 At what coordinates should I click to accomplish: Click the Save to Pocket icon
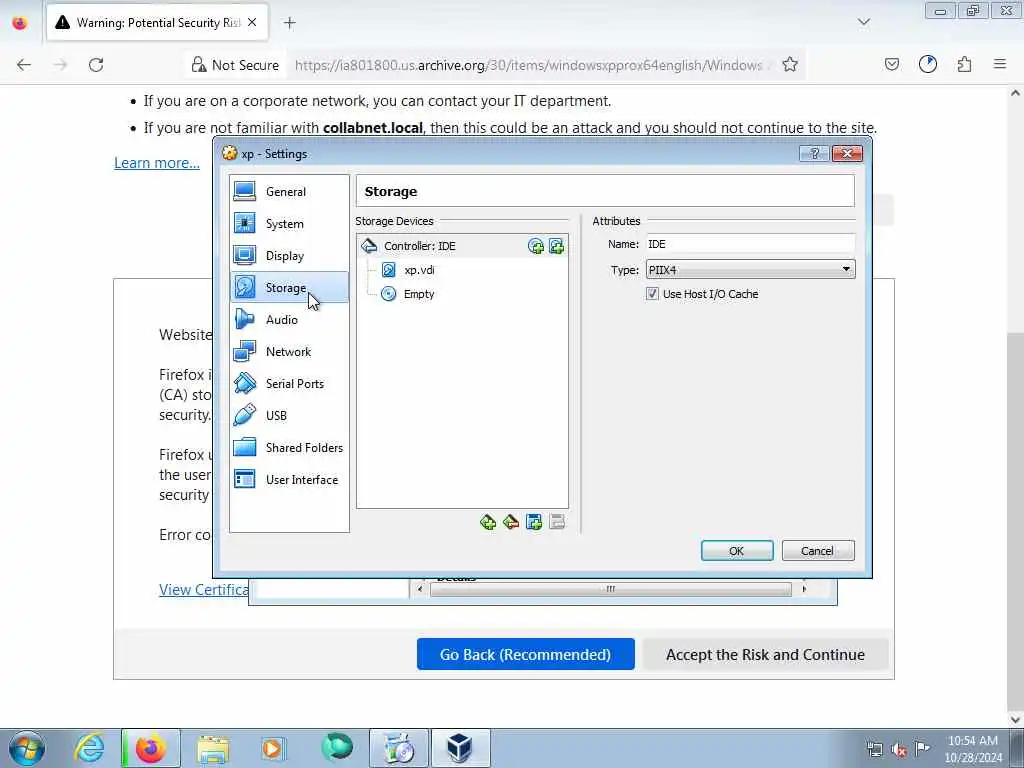pyautogui.click(x=892, y=64)
